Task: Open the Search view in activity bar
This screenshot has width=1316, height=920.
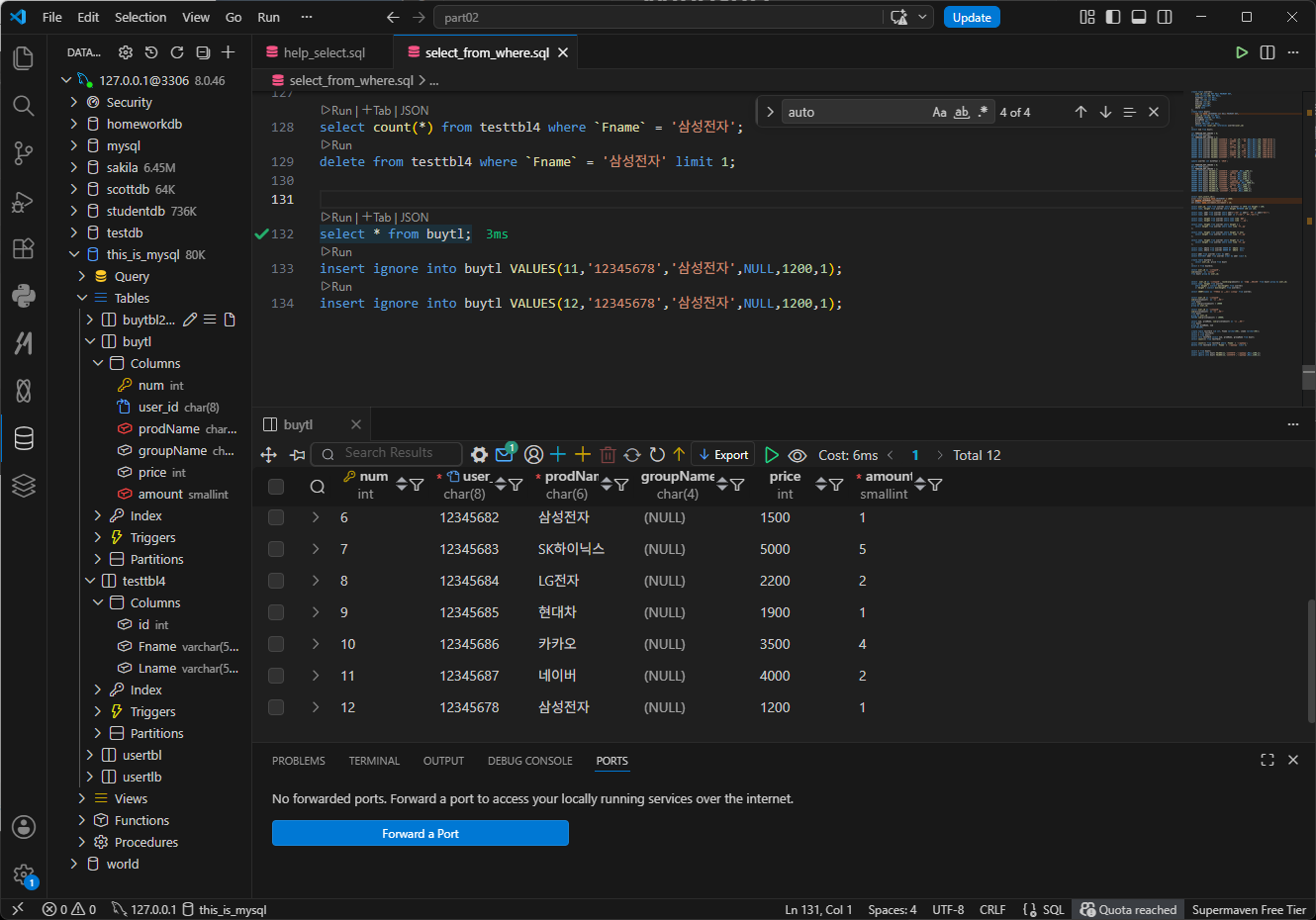Action: (x=24, y=106)
